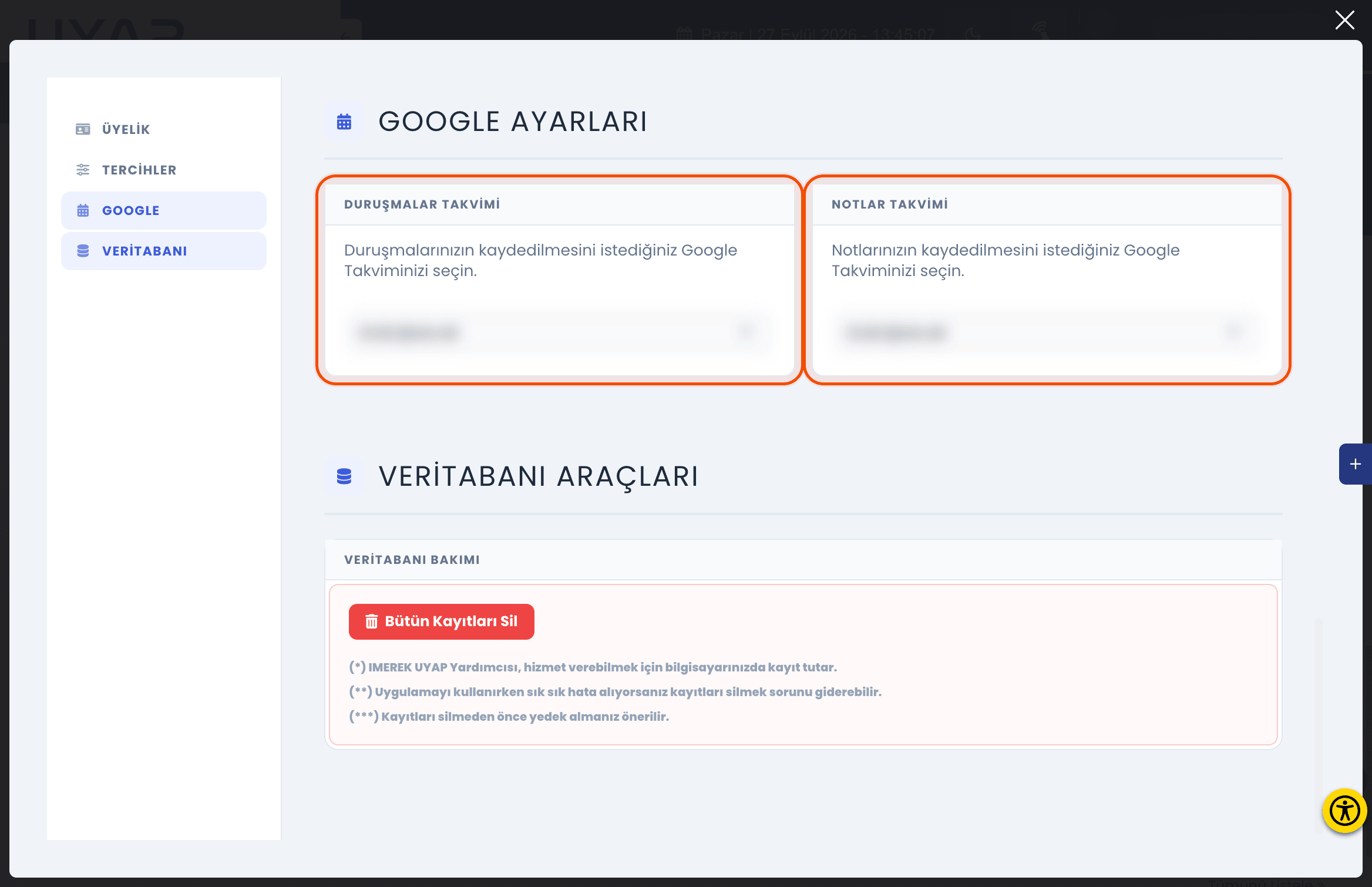Screen dimensions: 1372x887
Task: Open the Tercihler settings section
Action: 163,170
